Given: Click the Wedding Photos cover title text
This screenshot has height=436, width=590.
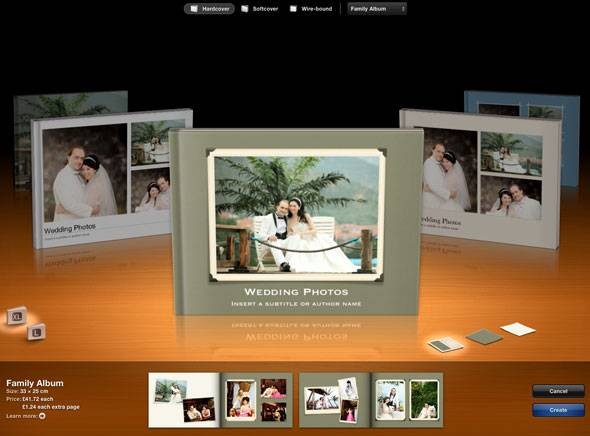Looking at the screenshot, I should pos(296,292).
